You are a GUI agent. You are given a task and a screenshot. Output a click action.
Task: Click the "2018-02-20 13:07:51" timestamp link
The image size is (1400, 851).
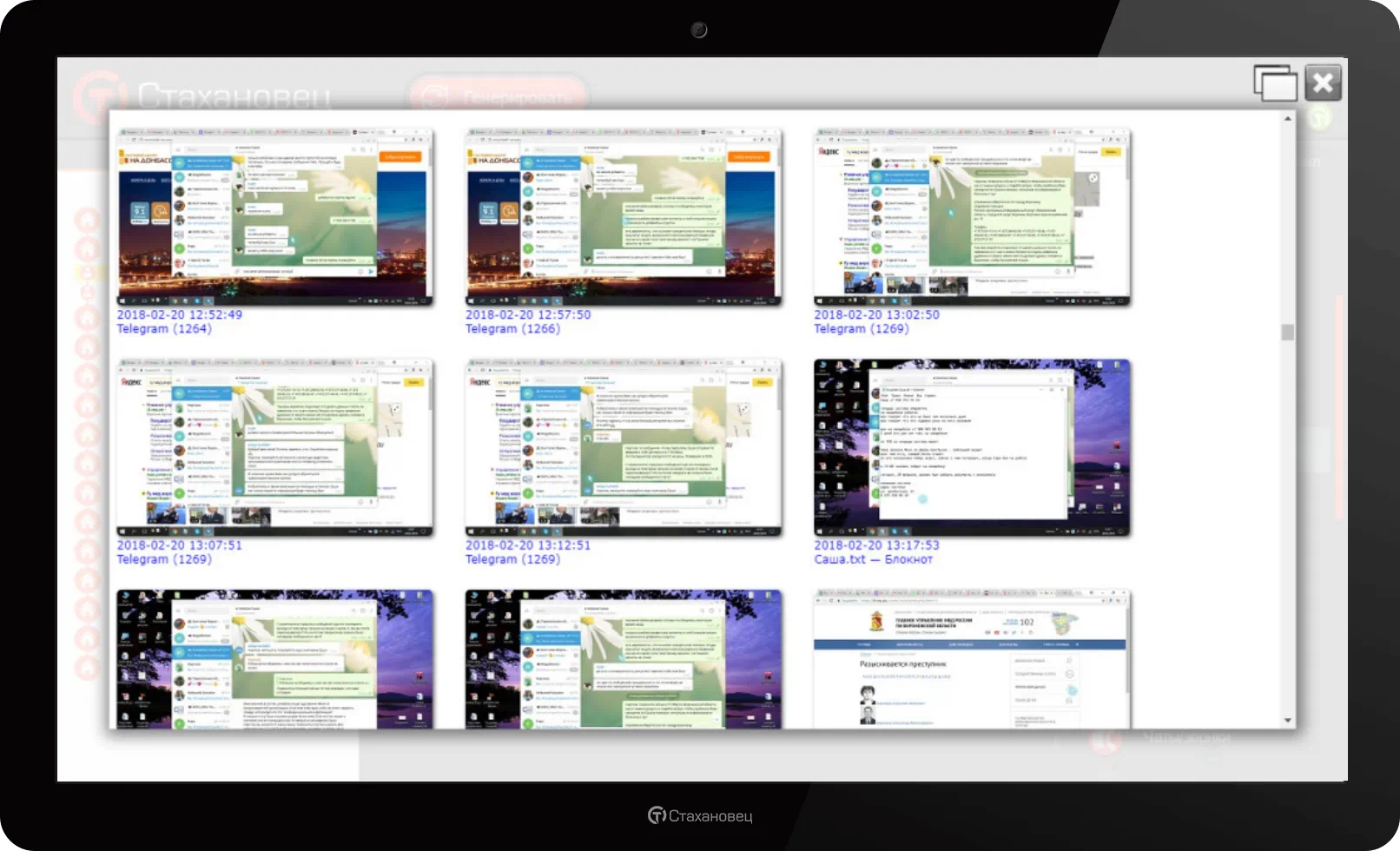pyautogui.click(x=180, y=545)
